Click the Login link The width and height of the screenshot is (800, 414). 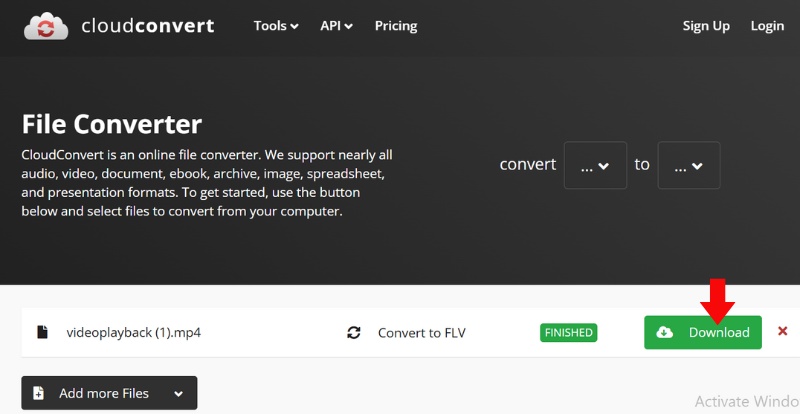point(767,26)
